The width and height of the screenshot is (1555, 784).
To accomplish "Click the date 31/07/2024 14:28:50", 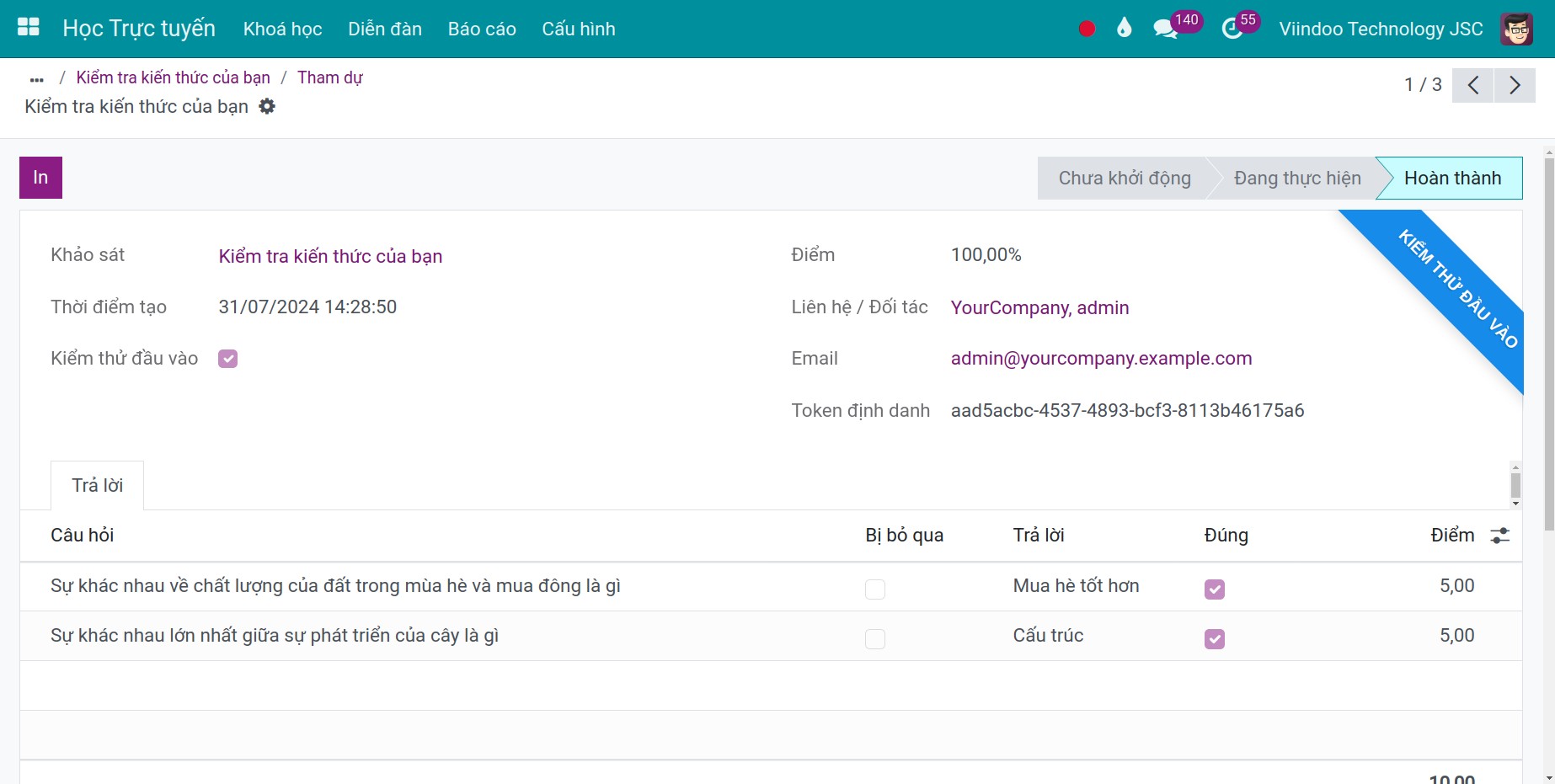I will (x=307, y=307).
